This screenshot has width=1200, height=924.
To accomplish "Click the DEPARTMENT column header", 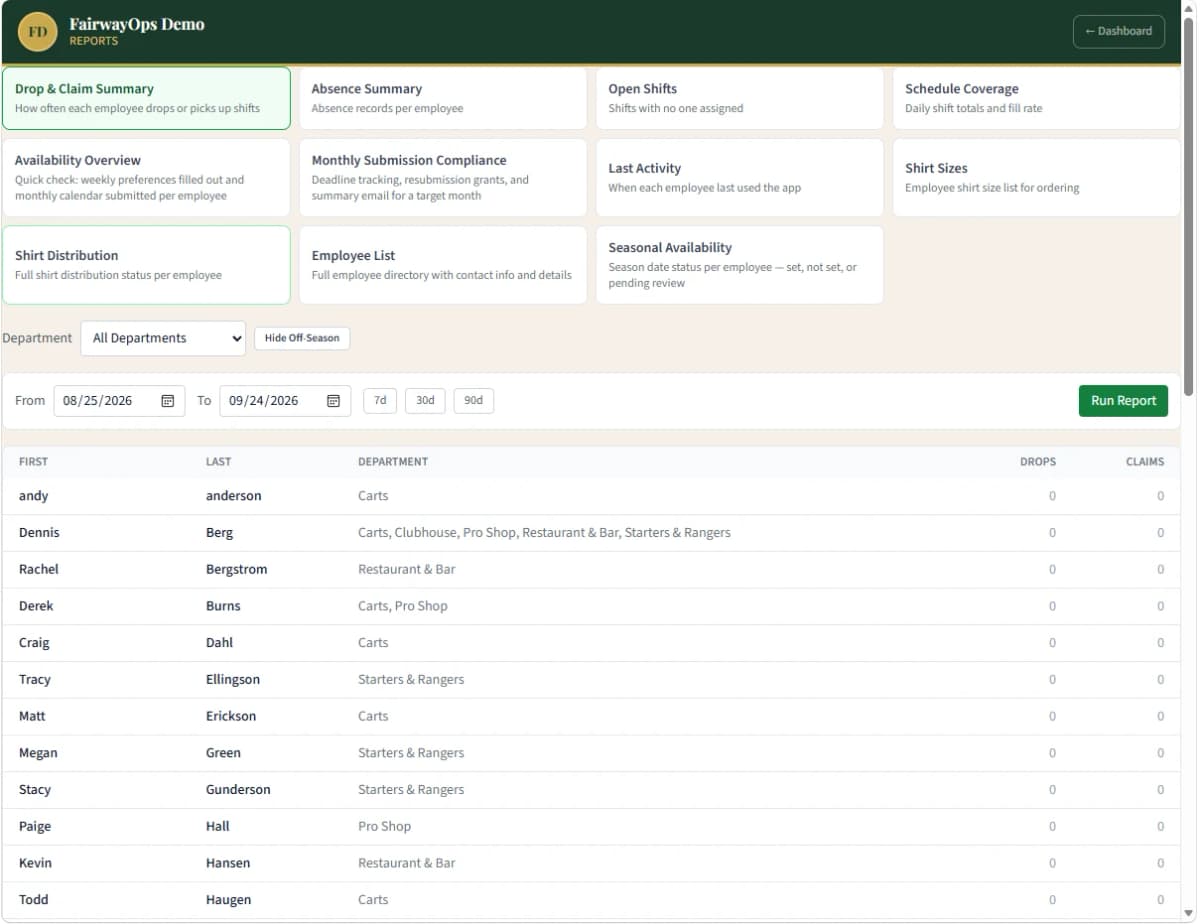I will click(393, 462).
